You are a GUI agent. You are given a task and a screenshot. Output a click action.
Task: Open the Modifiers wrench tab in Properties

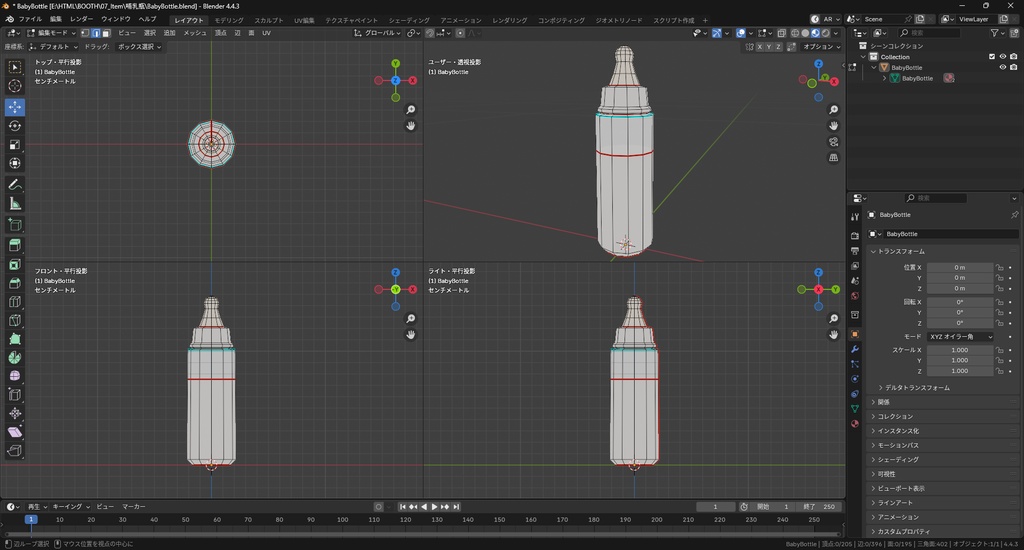click(854, 349)
